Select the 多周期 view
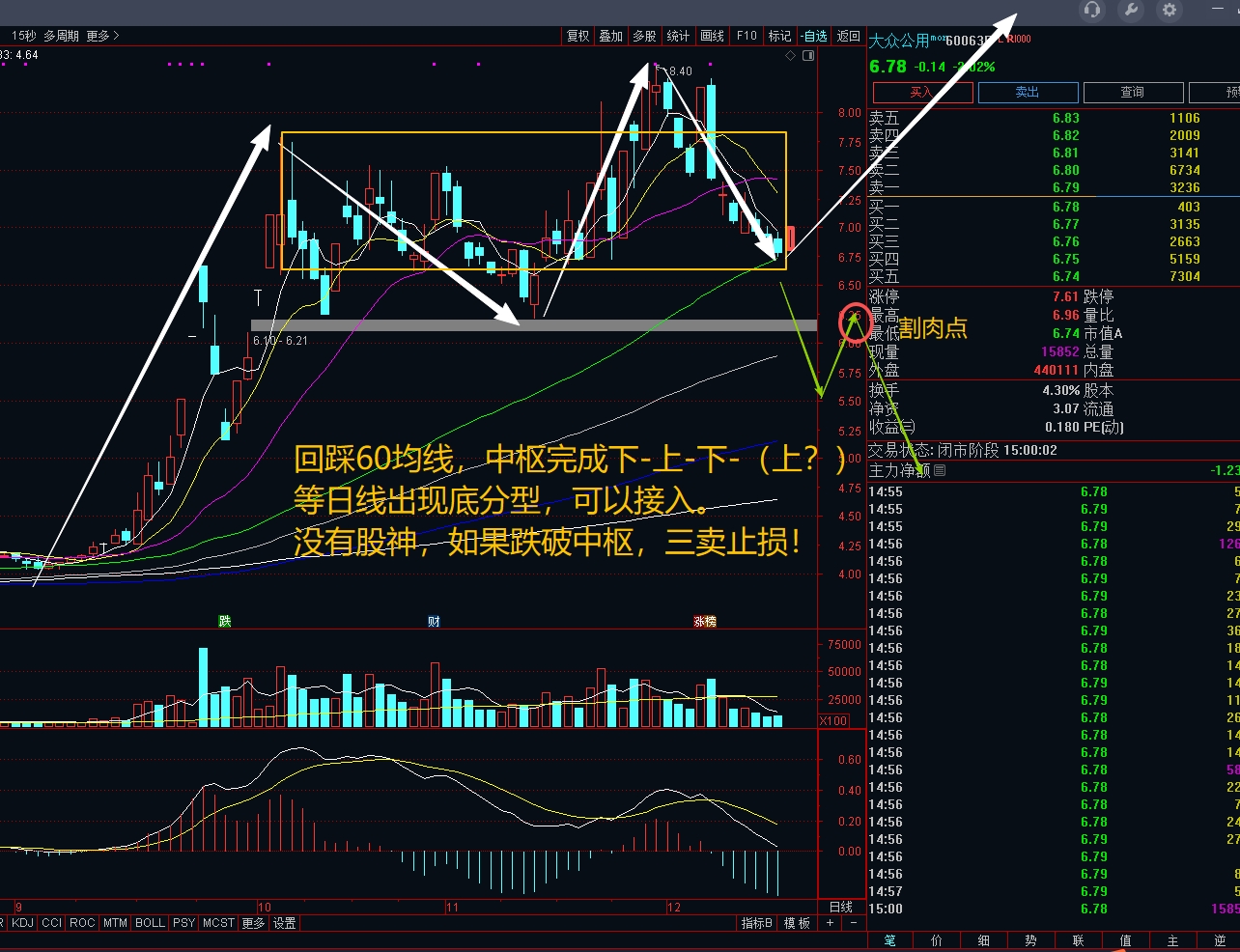 point(61,36)
